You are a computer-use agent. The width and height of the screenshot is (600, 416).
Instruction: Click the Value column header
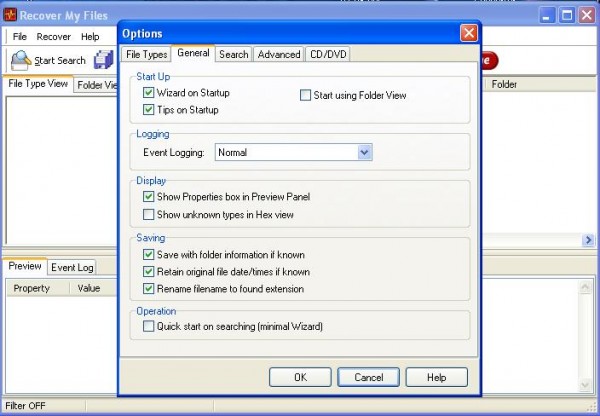[89, 288]
